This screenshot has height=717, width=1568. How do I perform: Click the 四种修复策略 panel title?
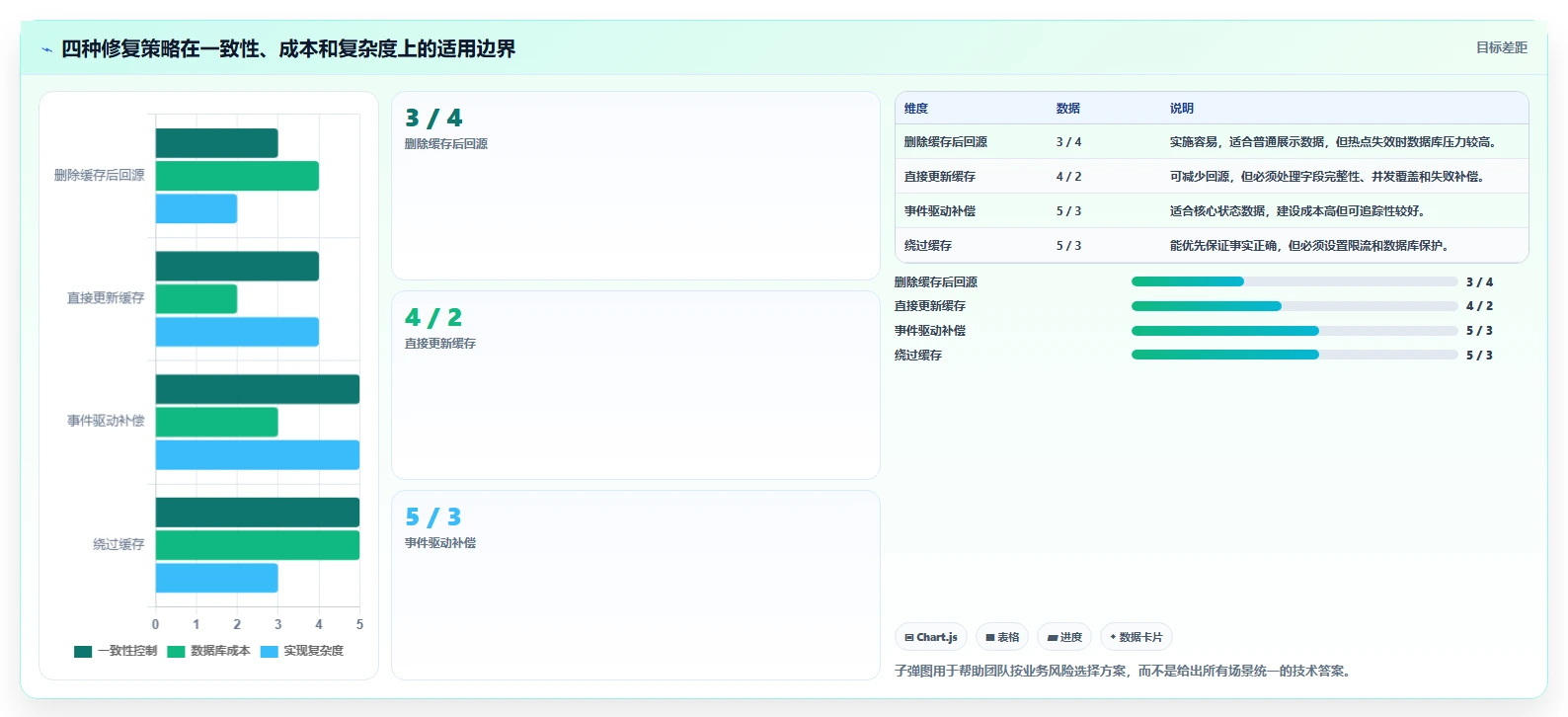288,48
